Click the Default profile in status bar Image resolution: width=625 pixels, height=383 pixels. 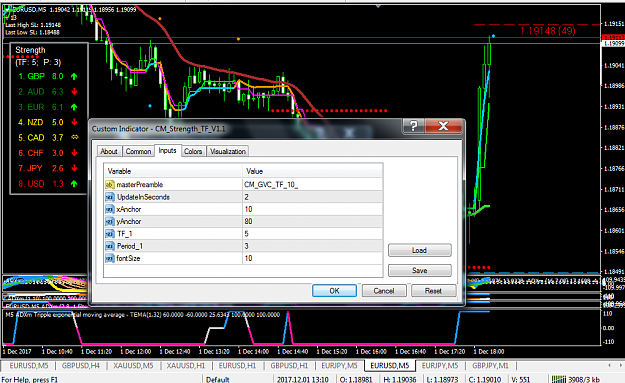(218, 379)
